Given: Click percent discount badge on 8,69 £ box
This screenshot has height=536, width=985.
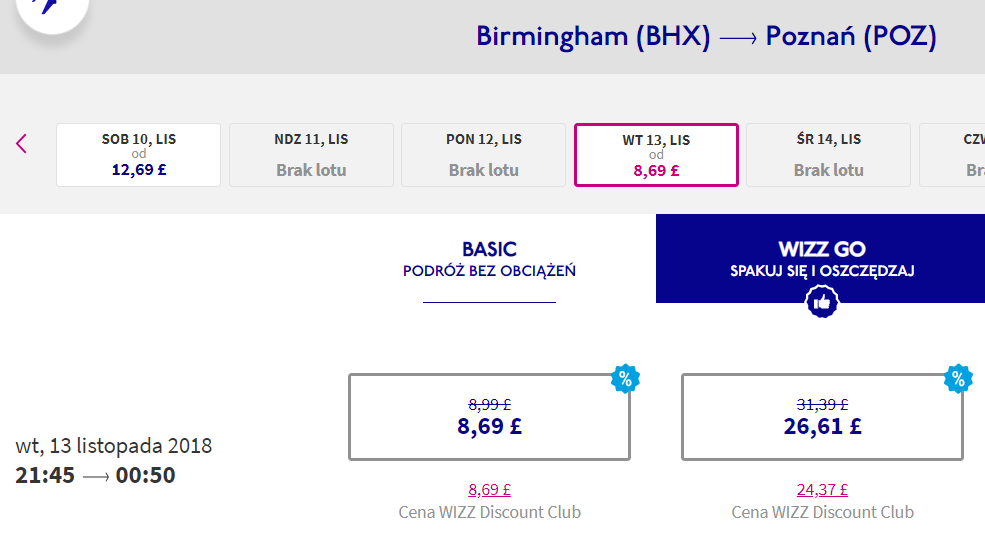Looking at the screenshot, I should click(625, 379).
